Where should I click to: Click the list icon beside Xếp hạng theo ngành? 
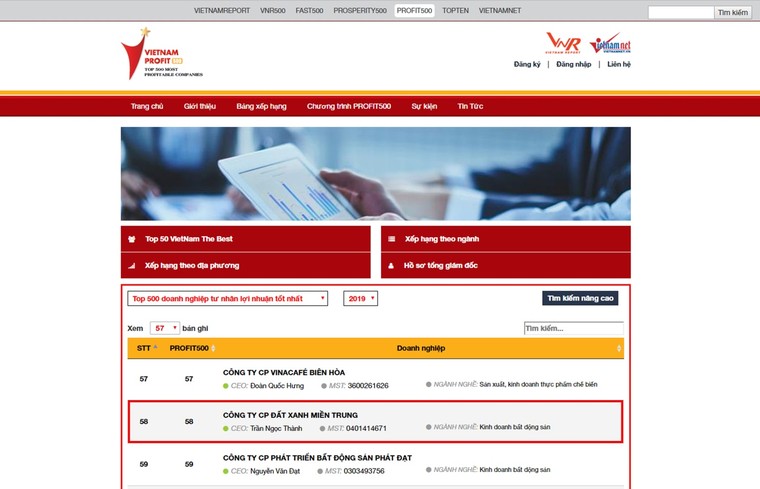coord(392,239)
